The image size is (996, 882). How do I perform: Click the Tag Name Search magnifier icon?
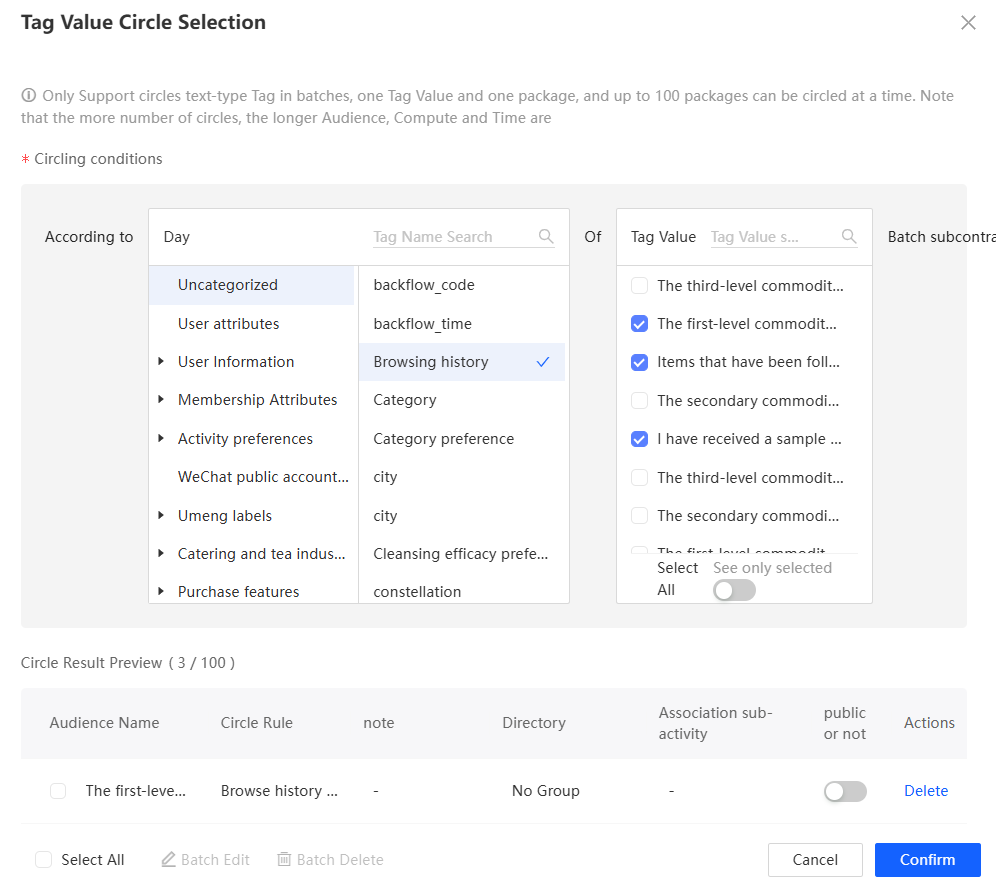[x=546, y=237]
